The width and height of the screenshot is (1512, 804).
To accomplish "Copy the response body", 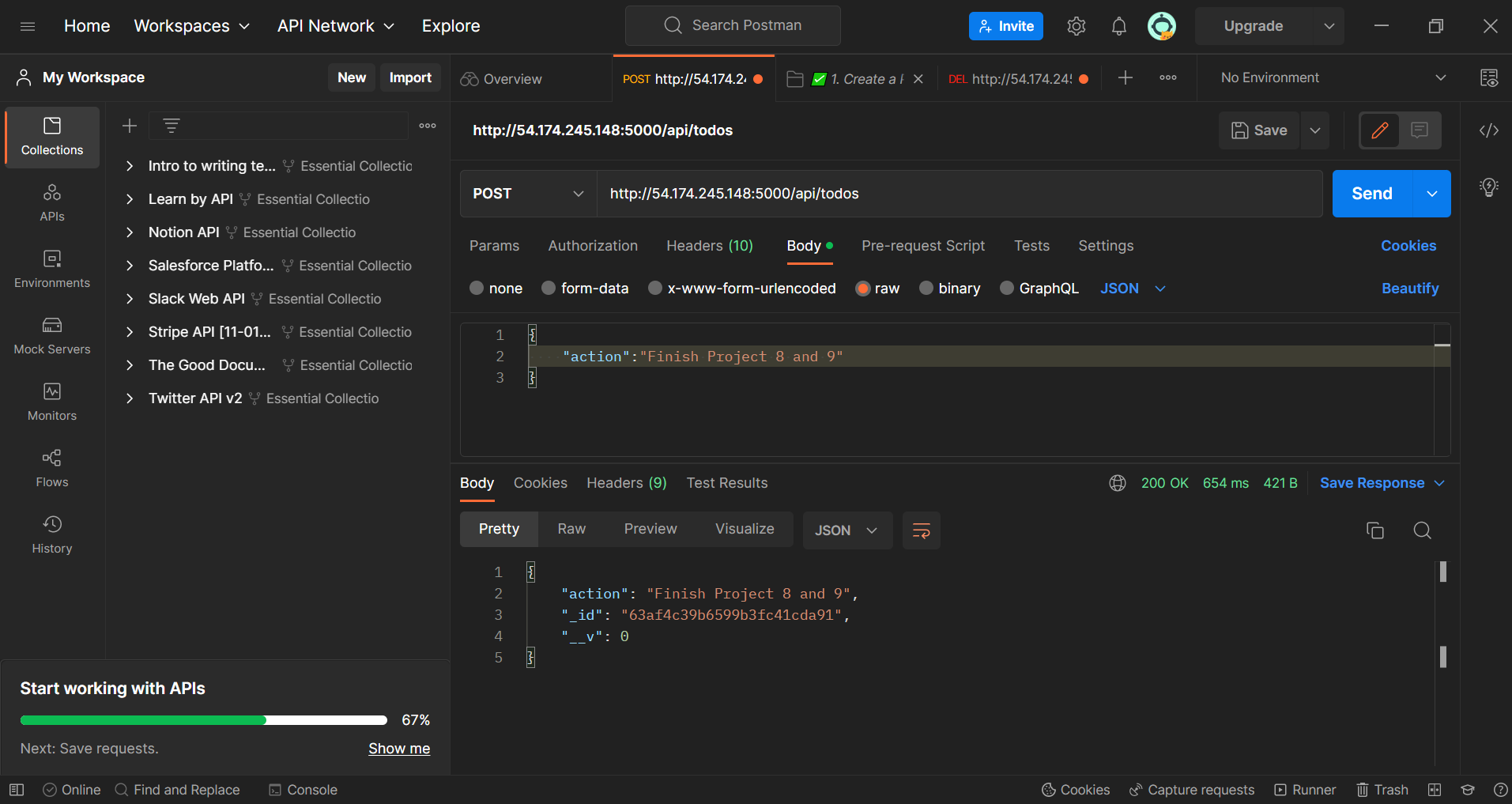I will click(x=1375, y=530).
